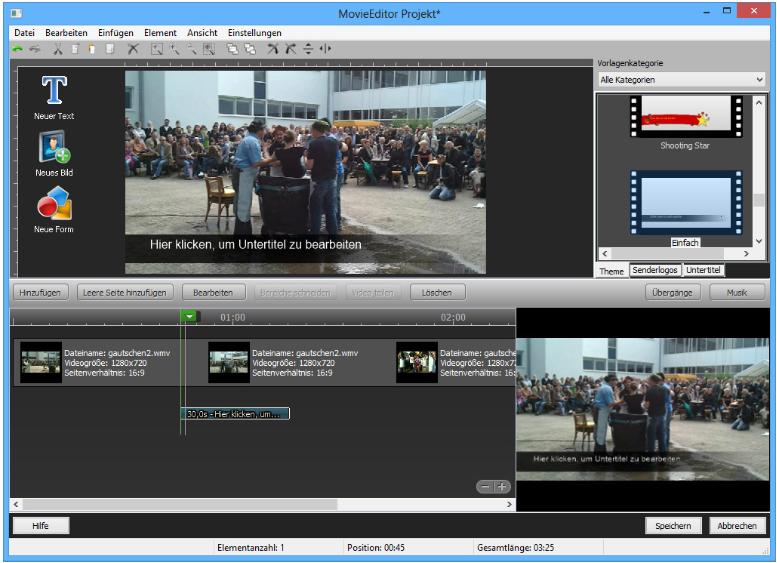Select the subtitle clip on the timeline
The height and width of the screenshot is (563, 777).
[236, 413]
